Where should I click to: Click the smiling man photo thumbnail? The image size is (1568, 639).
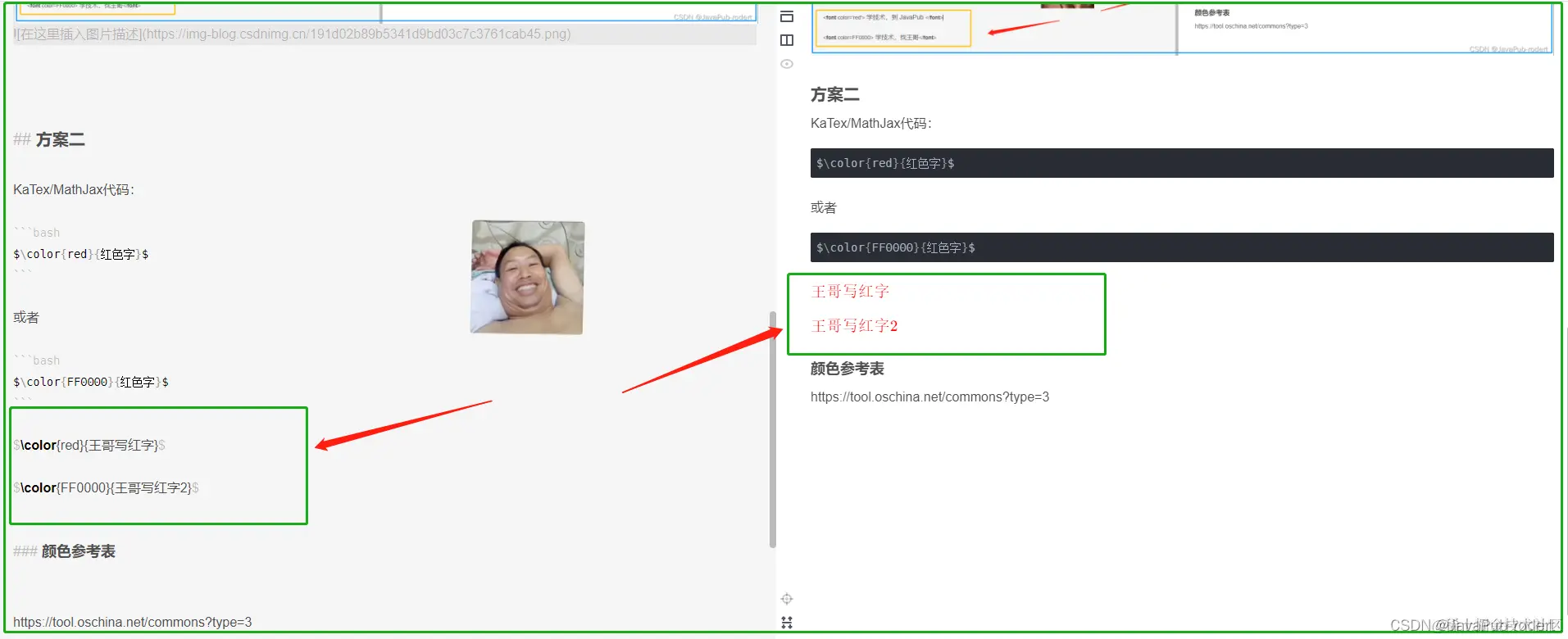coord(528,278)
